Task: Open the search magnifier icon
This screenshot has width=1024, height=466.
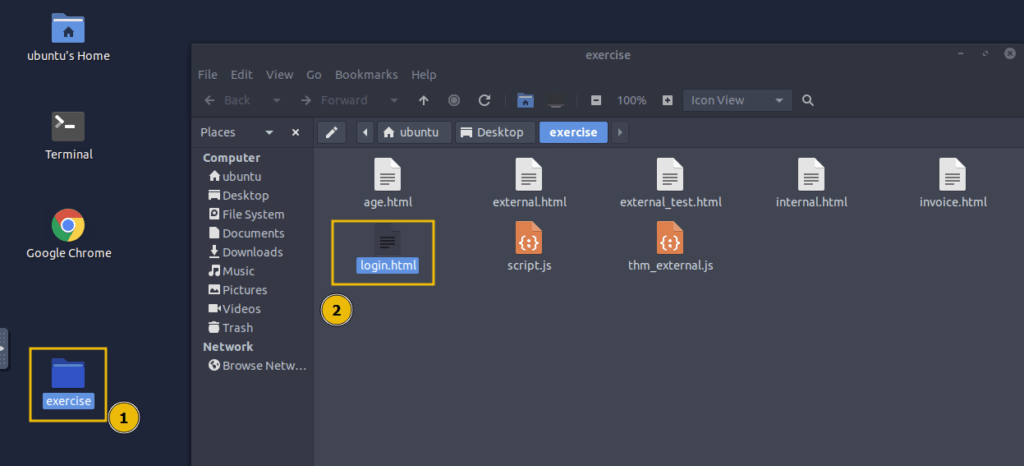Action: pos(808,101)
